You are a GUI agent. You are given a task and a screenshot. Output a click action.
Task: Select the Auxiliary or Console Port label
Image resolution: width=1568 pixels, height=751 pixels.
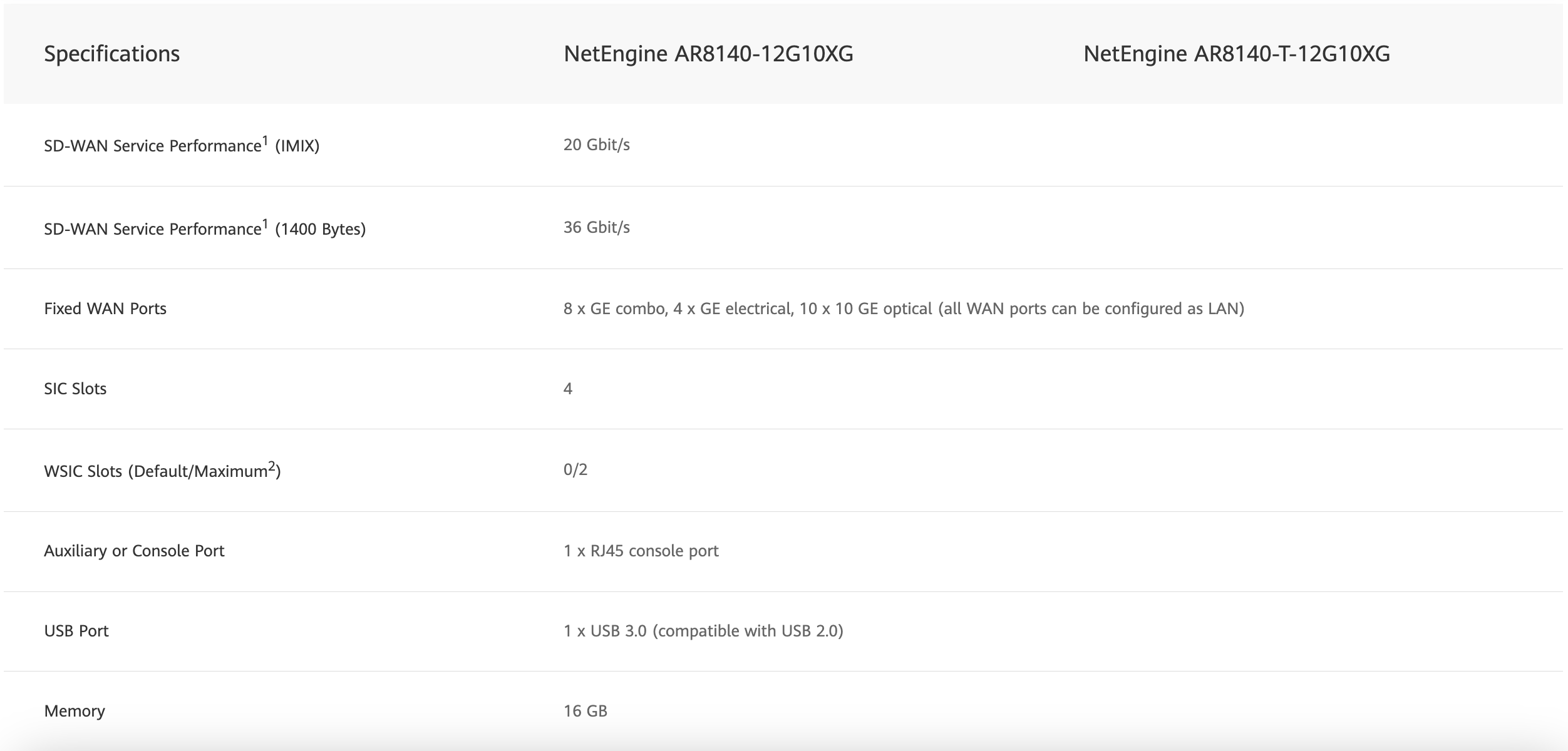point(134,551)
